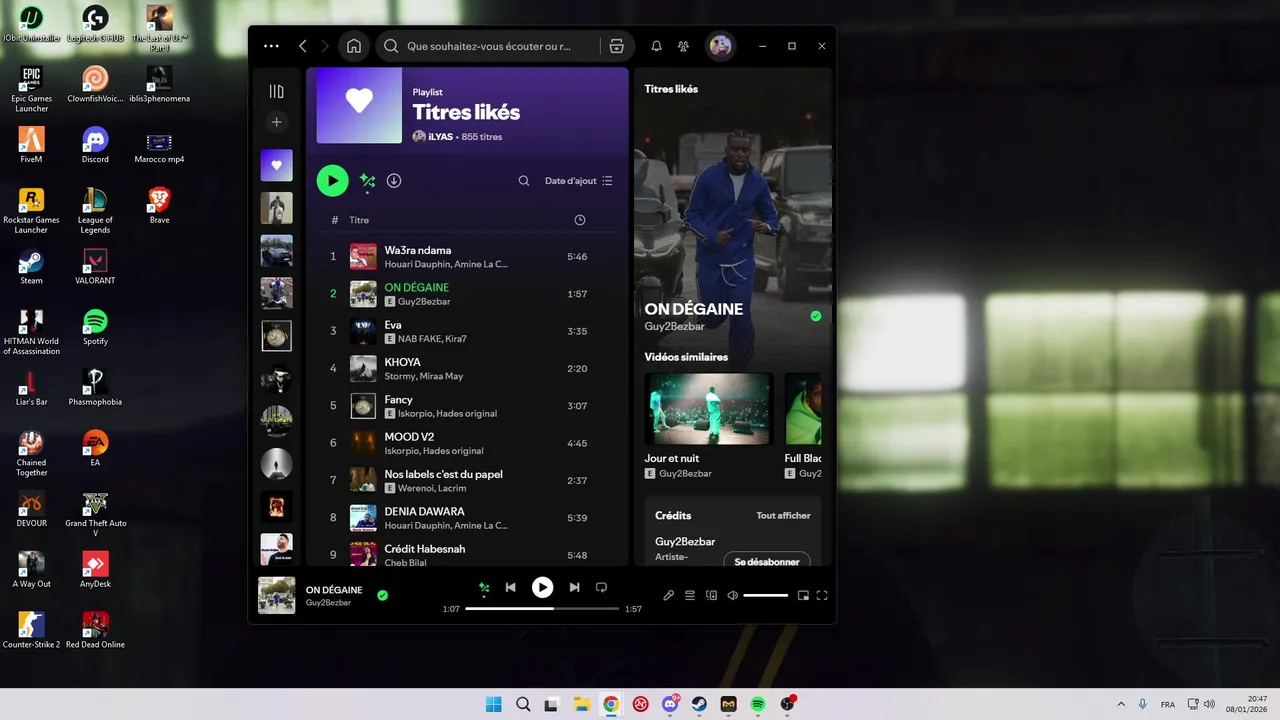Open Guy2Bezbar in Crédits section
1280x720 pixels.
coord(685,542)
